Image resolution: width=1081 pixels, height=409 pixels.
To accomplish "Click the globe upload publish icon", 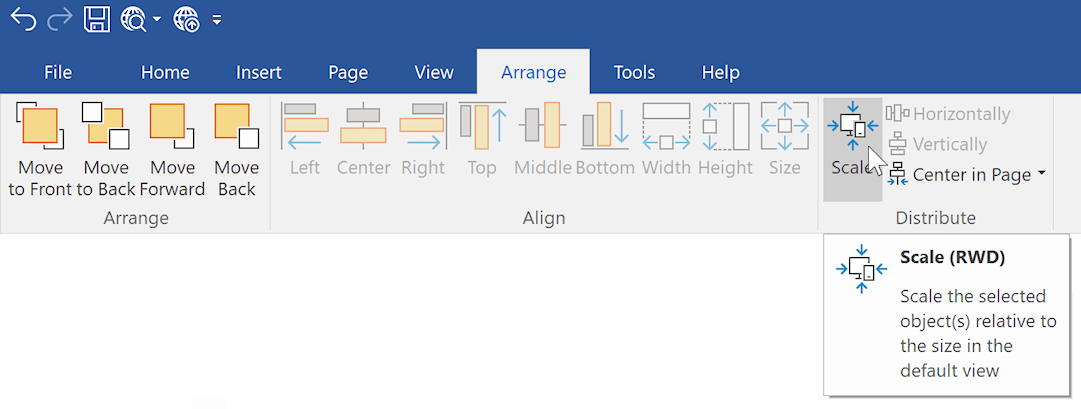I will (x=186, y=18).
